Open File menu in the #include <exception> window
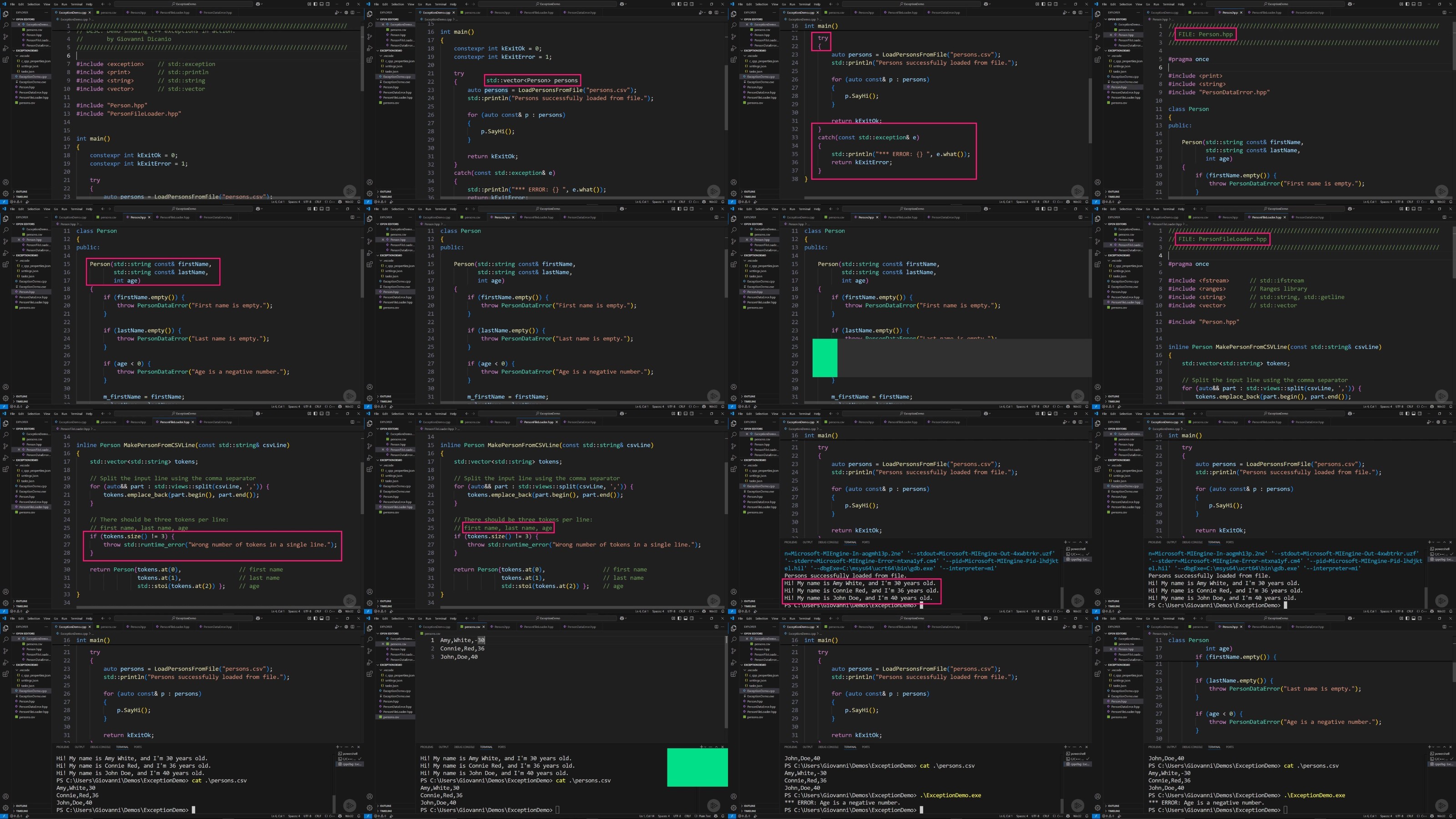Screen dimensions: 1456x819 click(x=12, y=4)
